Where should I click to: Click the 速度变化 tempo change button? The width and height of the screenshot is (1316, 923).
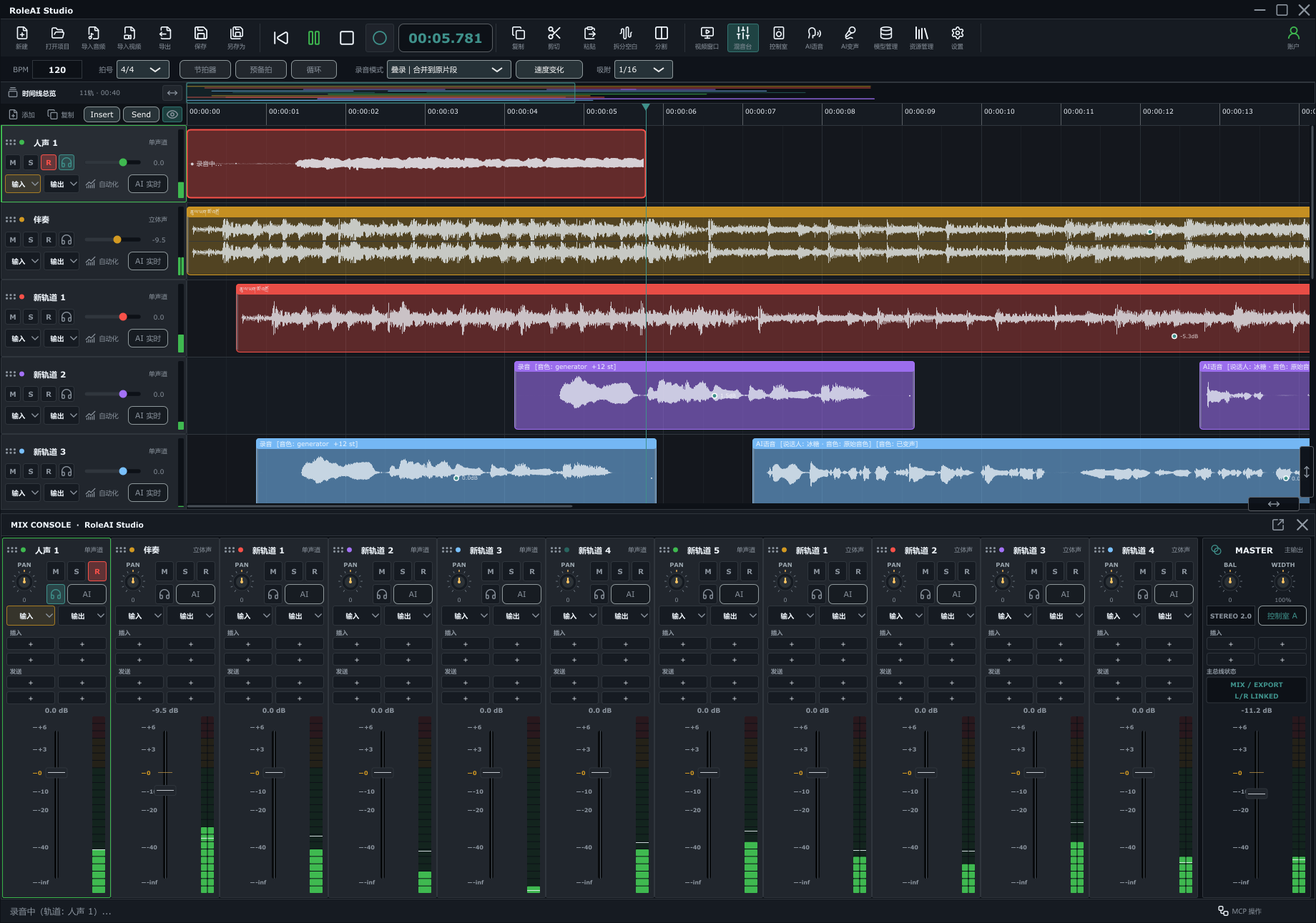coord(549,69)
